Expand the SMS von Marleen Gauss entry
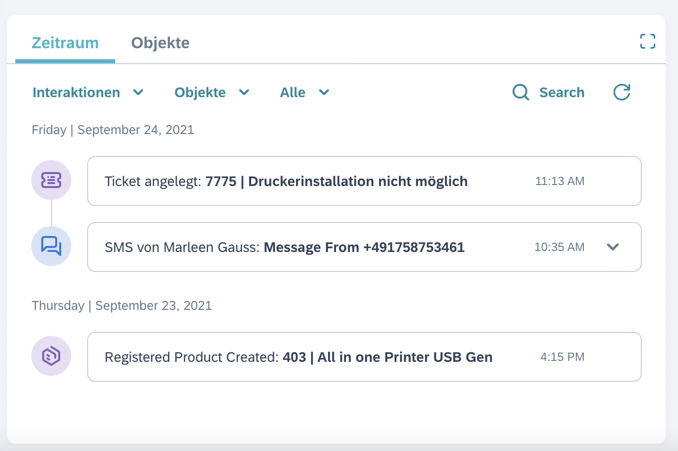Viewport: 678px width, 451px height. pos(613,247)
